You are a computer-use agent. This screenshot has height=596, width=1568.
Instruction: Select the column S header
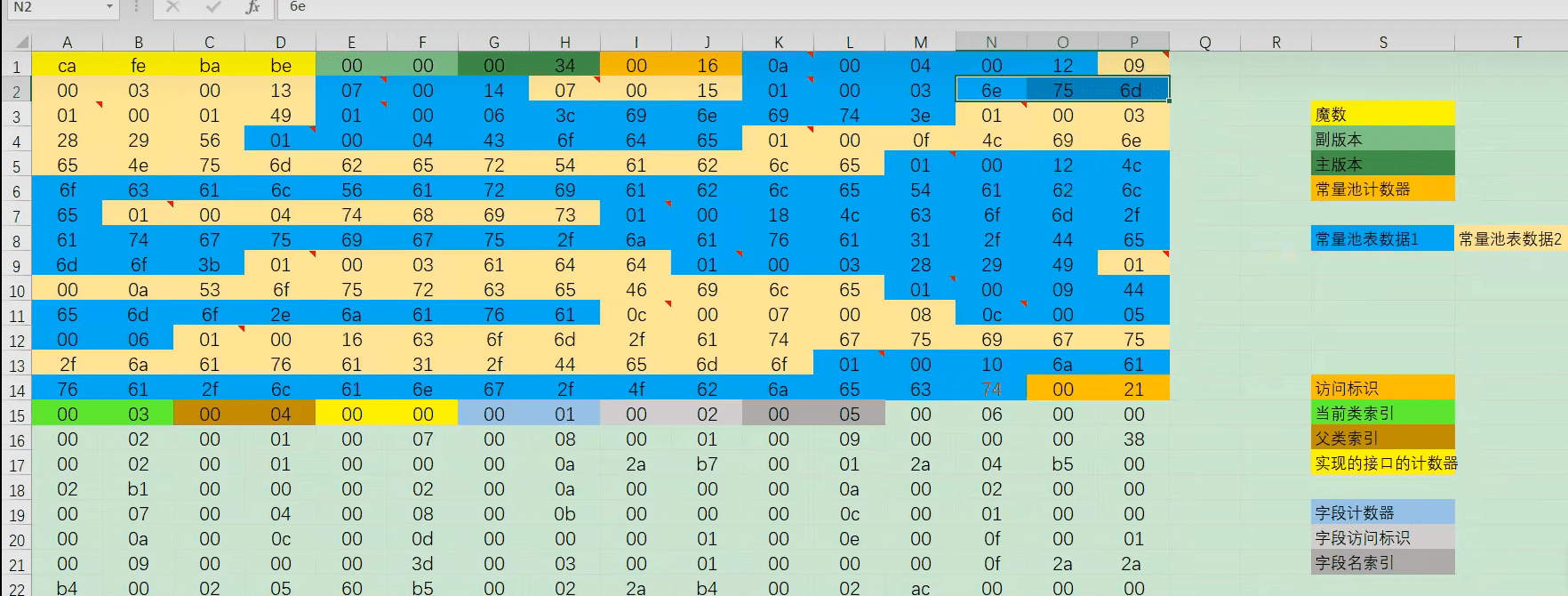[x=1383, y=42]
